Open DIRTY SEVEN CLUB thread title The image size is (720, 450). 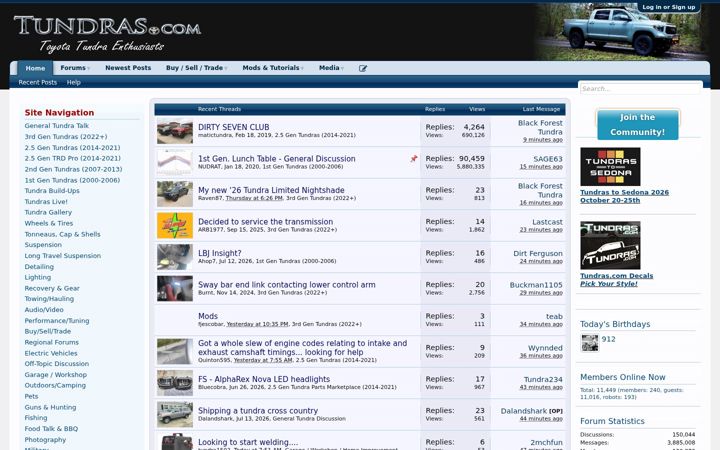pyautogui.click(x=234, y=127)
